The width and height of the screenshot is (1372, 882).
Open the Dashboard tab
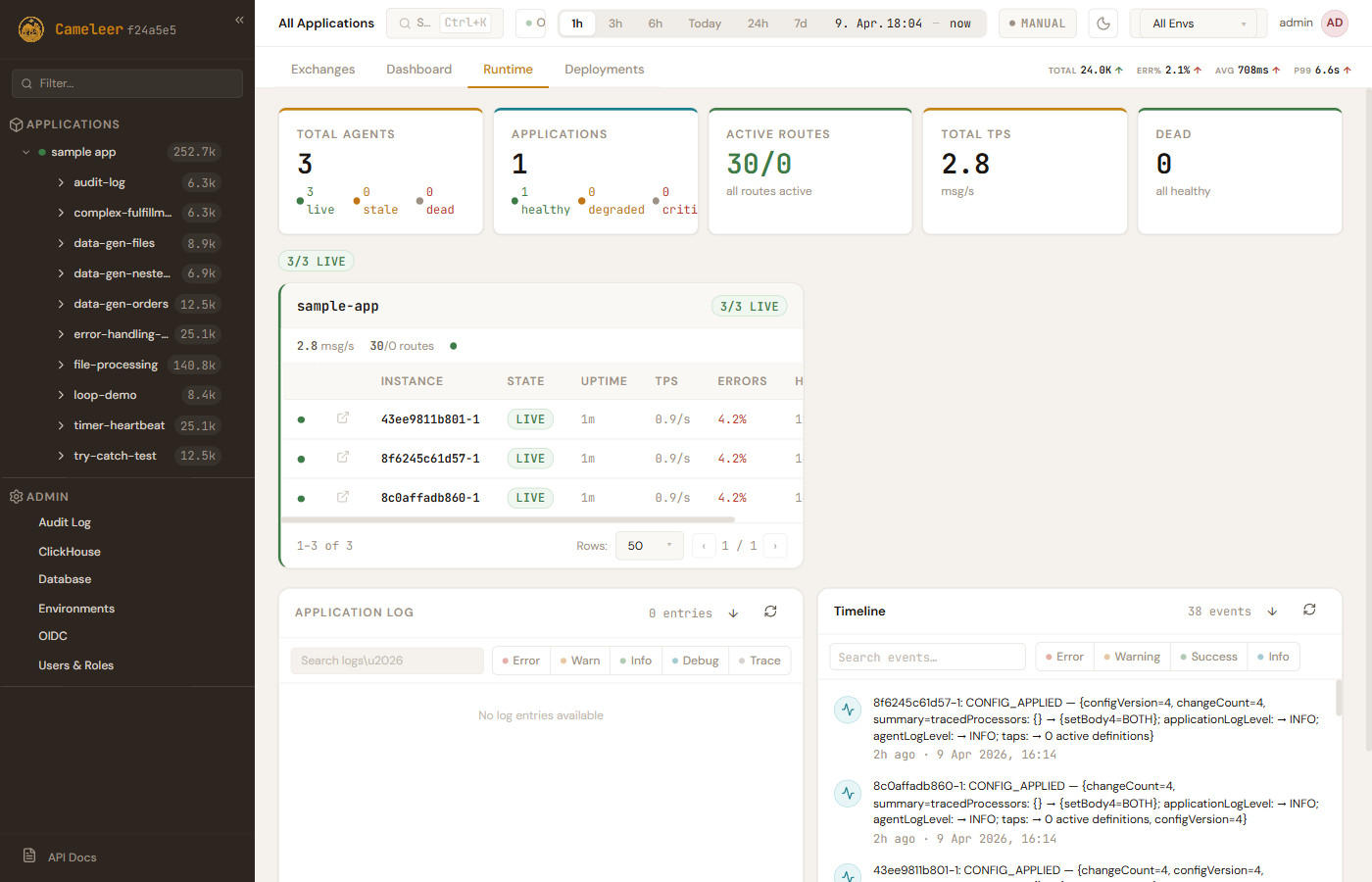coord(418,70)
